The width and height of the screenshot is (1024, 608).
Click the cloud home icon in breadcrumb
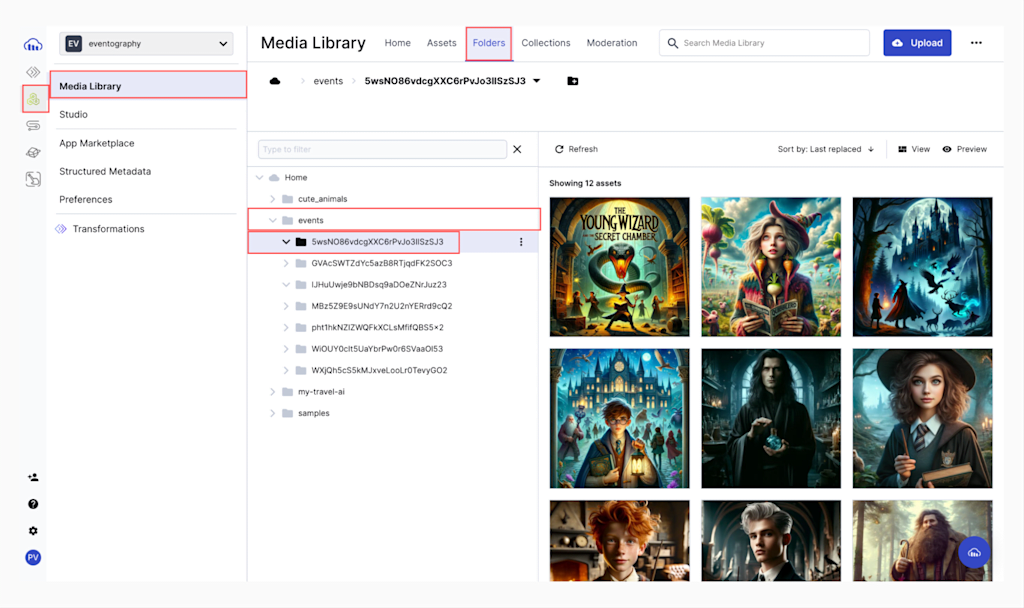[x=275, y=81]
